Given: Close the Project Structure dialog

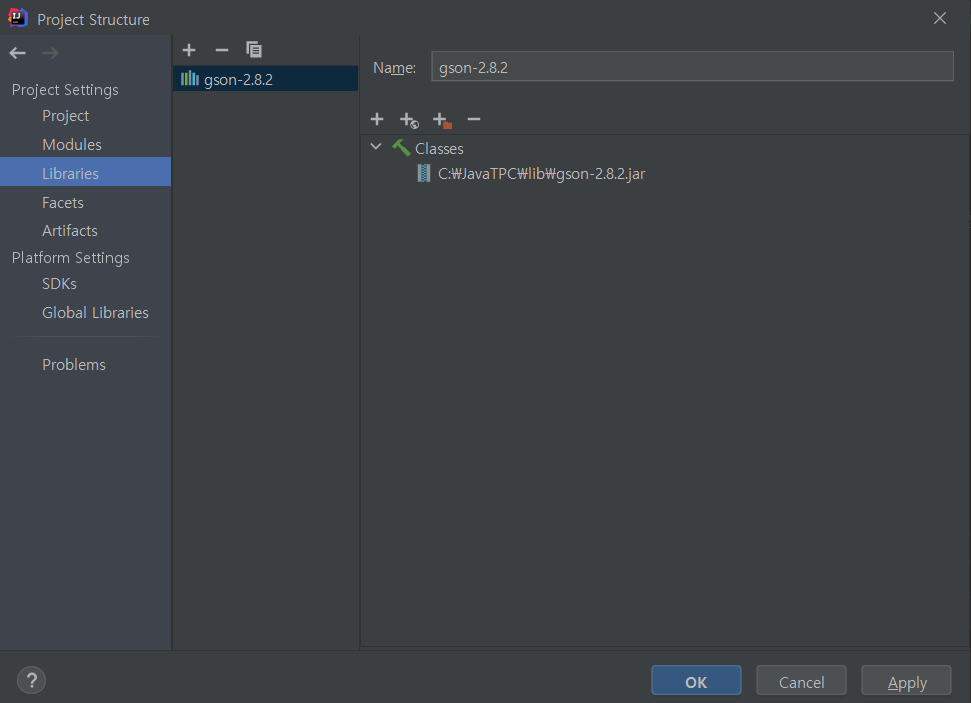Looking at the screenshot, I should click(939, 19).
